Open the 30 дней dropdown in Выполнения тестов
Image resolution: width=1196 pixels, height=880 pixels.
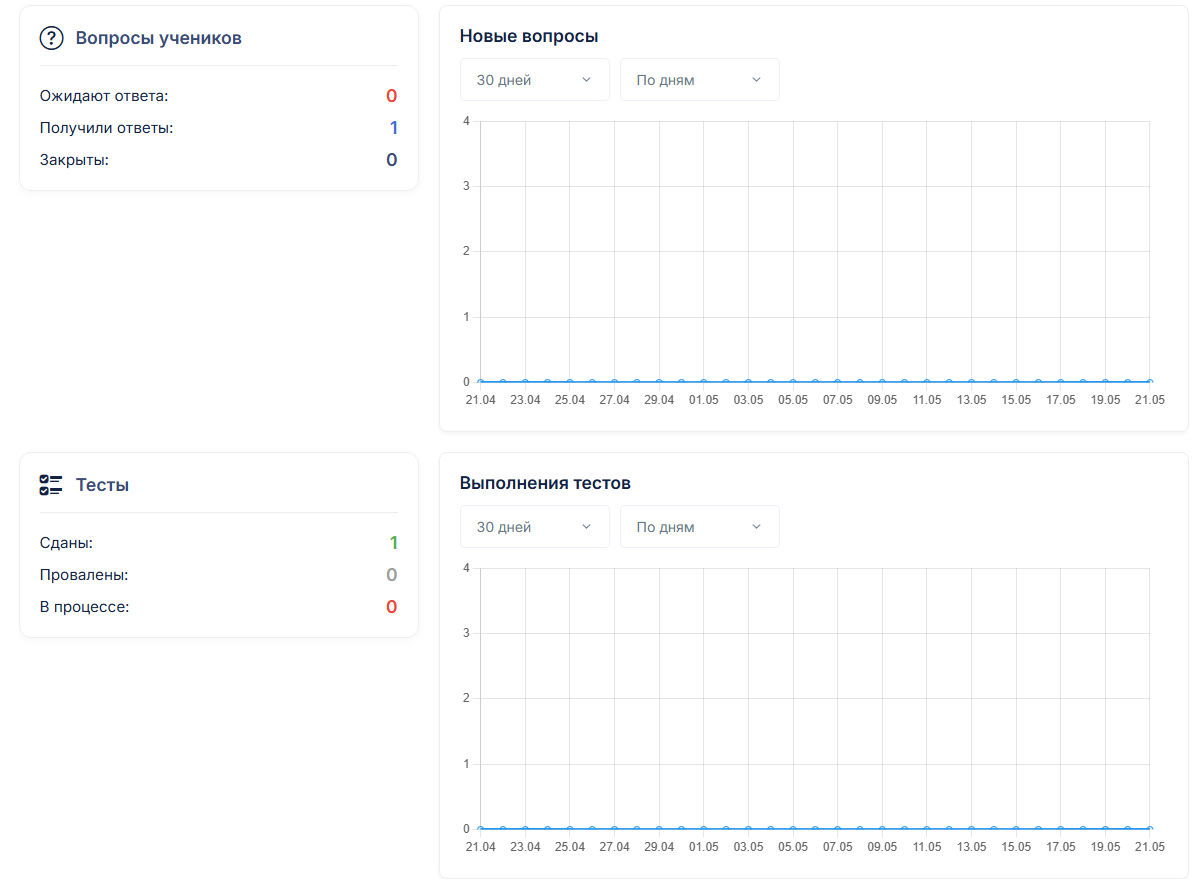pyautogui.click(x=535, y=527)
